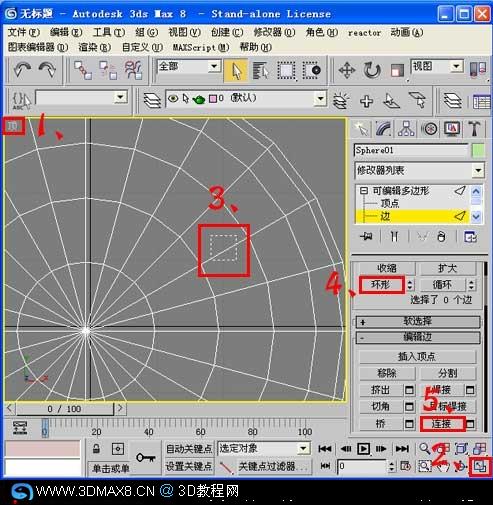Open 挤出 extrude settings box
Screen dimensions: 493x505
[x=409, y=390]
